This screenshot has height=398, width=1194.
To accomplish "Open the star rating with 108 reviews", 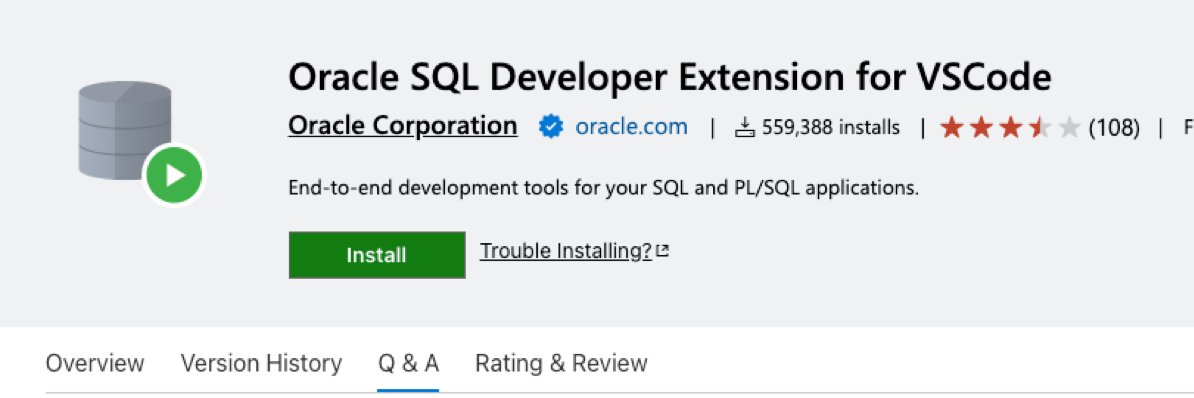I will [x=1039, y=128].
